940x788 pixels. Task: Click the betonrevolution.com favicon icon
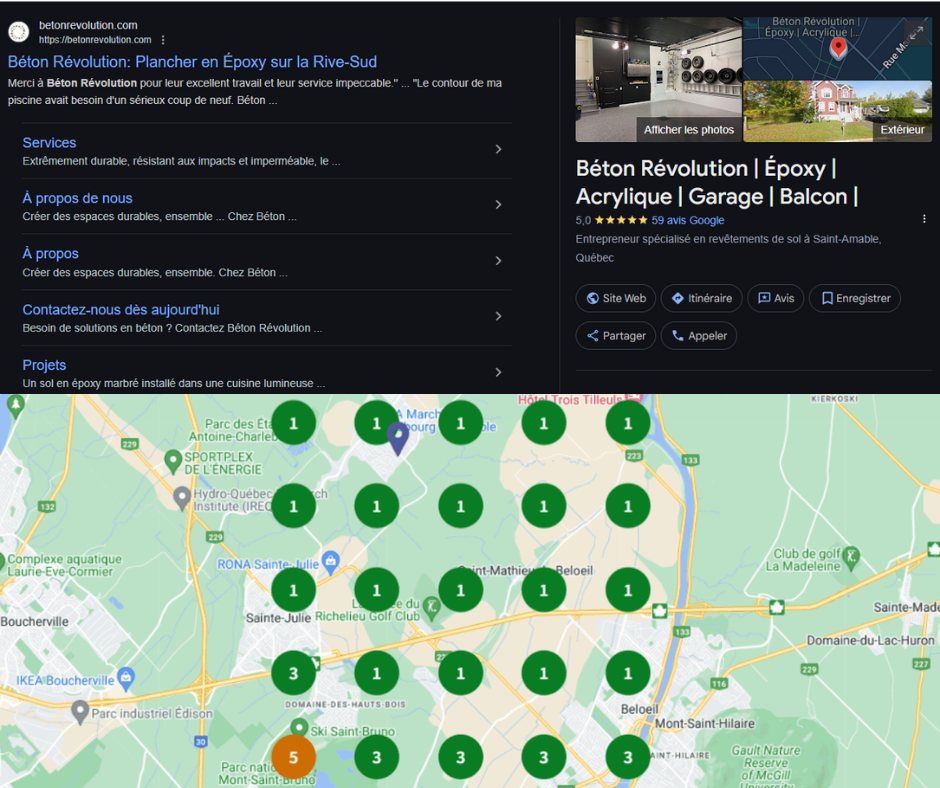click(19, 32)
